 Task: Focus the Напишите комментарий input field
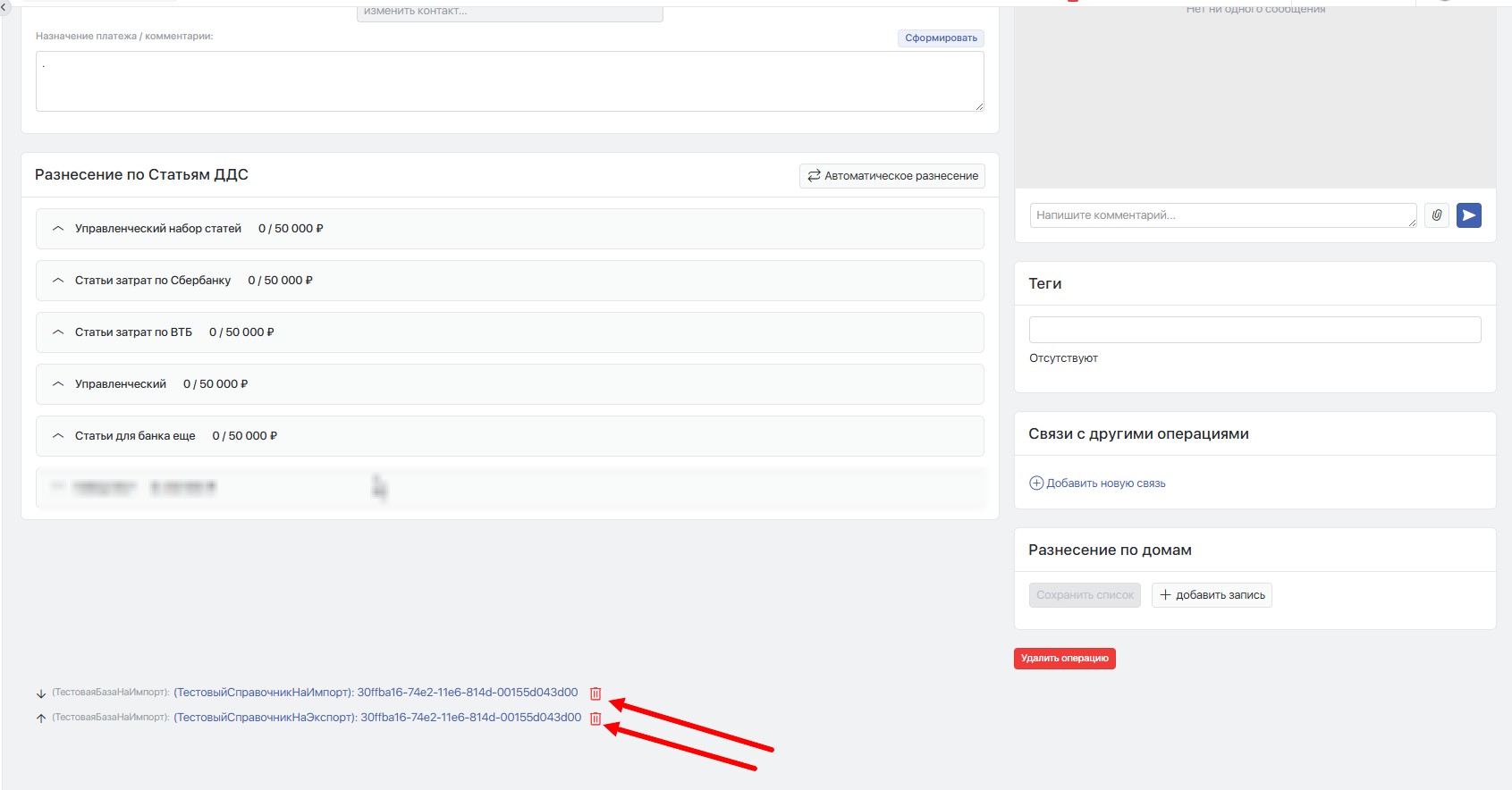(1221, 215)
